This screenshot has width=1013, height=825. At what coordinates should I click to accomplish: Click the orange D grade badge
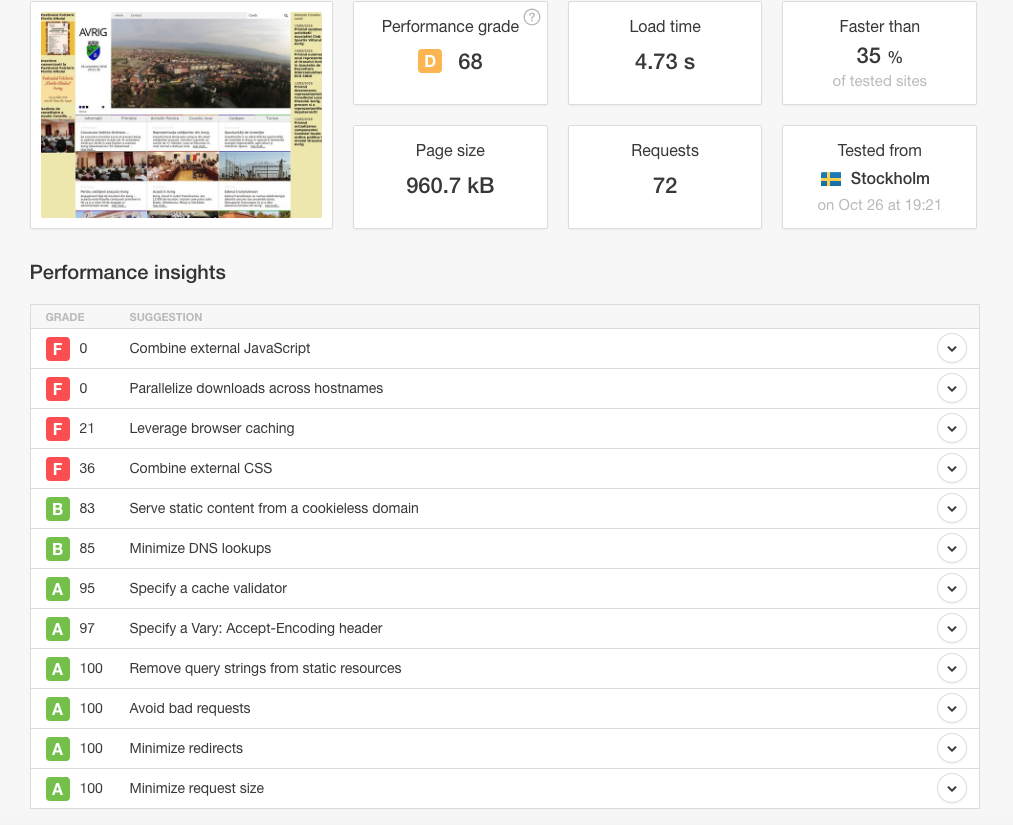point(429,62)
